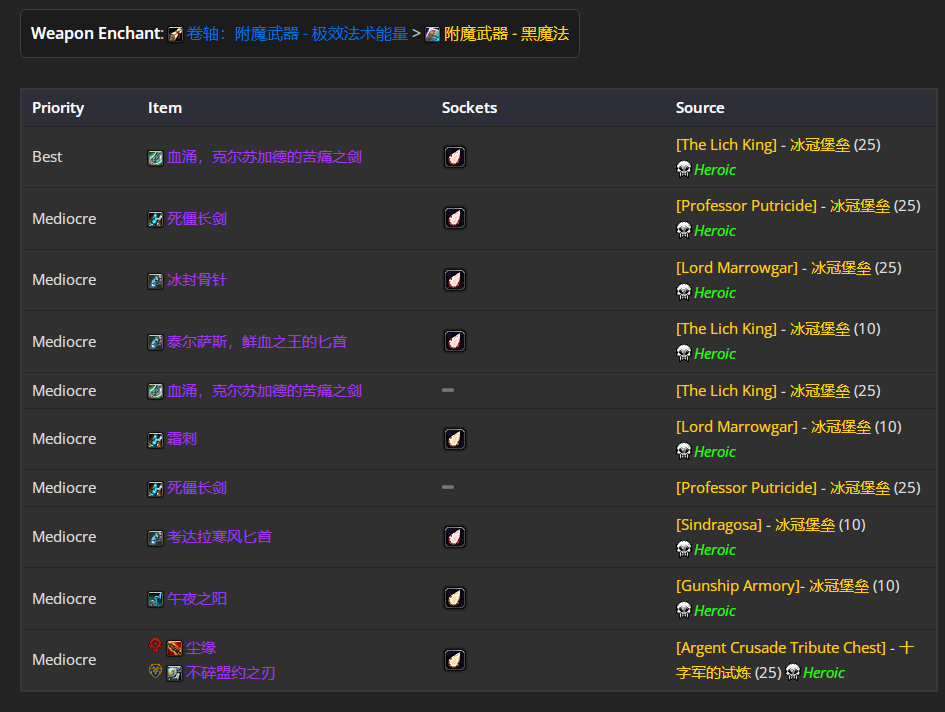
Task: Open the 附魔武器 - 黑魔法 enchant link
Action: [506, 34]
